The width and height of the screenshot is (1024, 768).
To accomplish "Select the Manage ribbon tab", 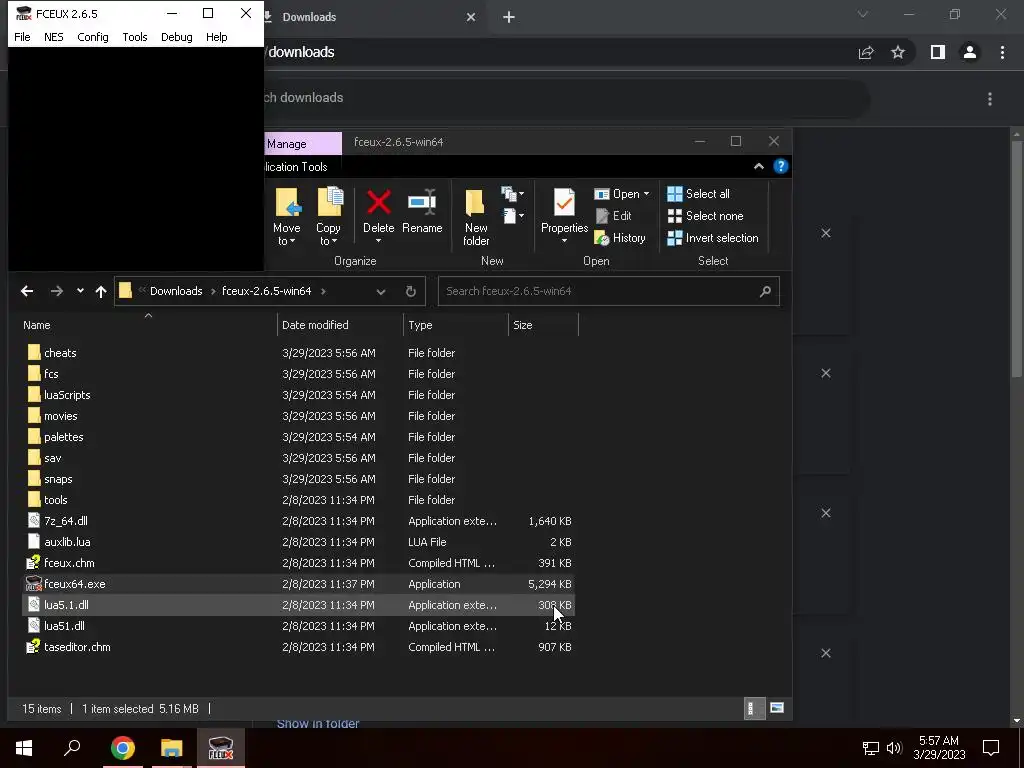I will point(302,144).
